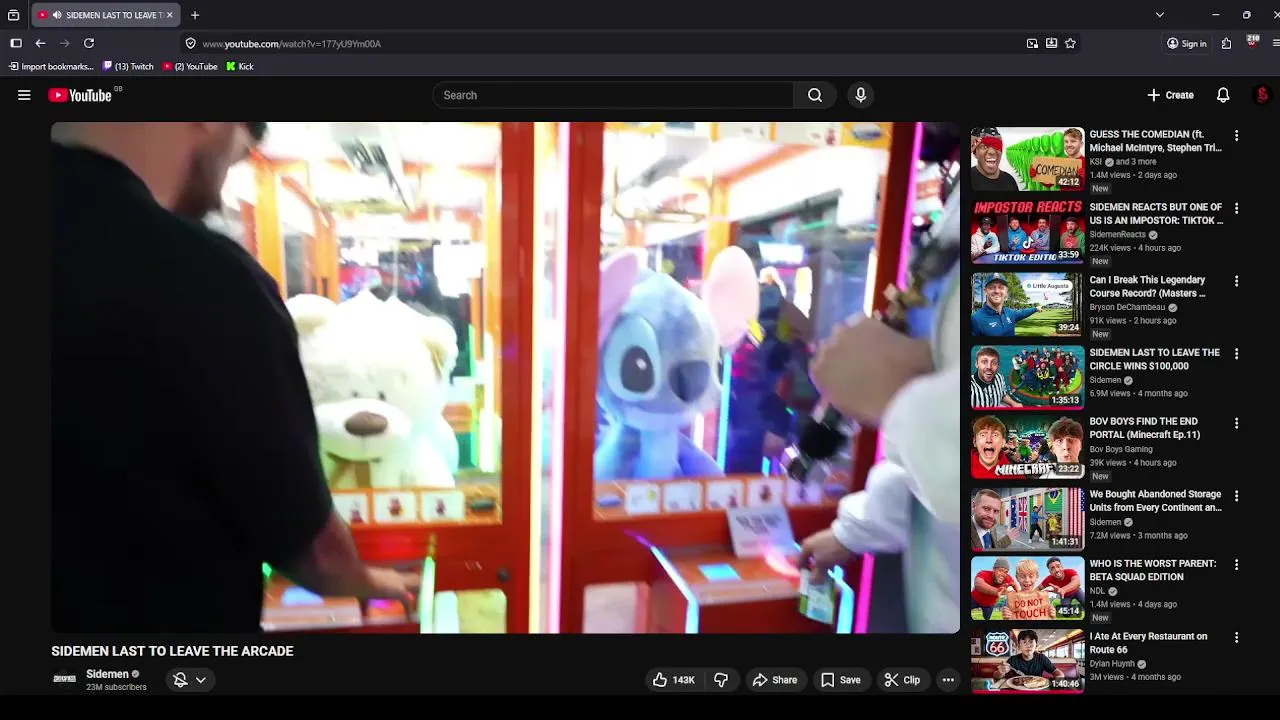Viewport: 1280px width, 720px height.
Task: Open options menu for Guess The Comedian
Action: (x=1236, y=135)
